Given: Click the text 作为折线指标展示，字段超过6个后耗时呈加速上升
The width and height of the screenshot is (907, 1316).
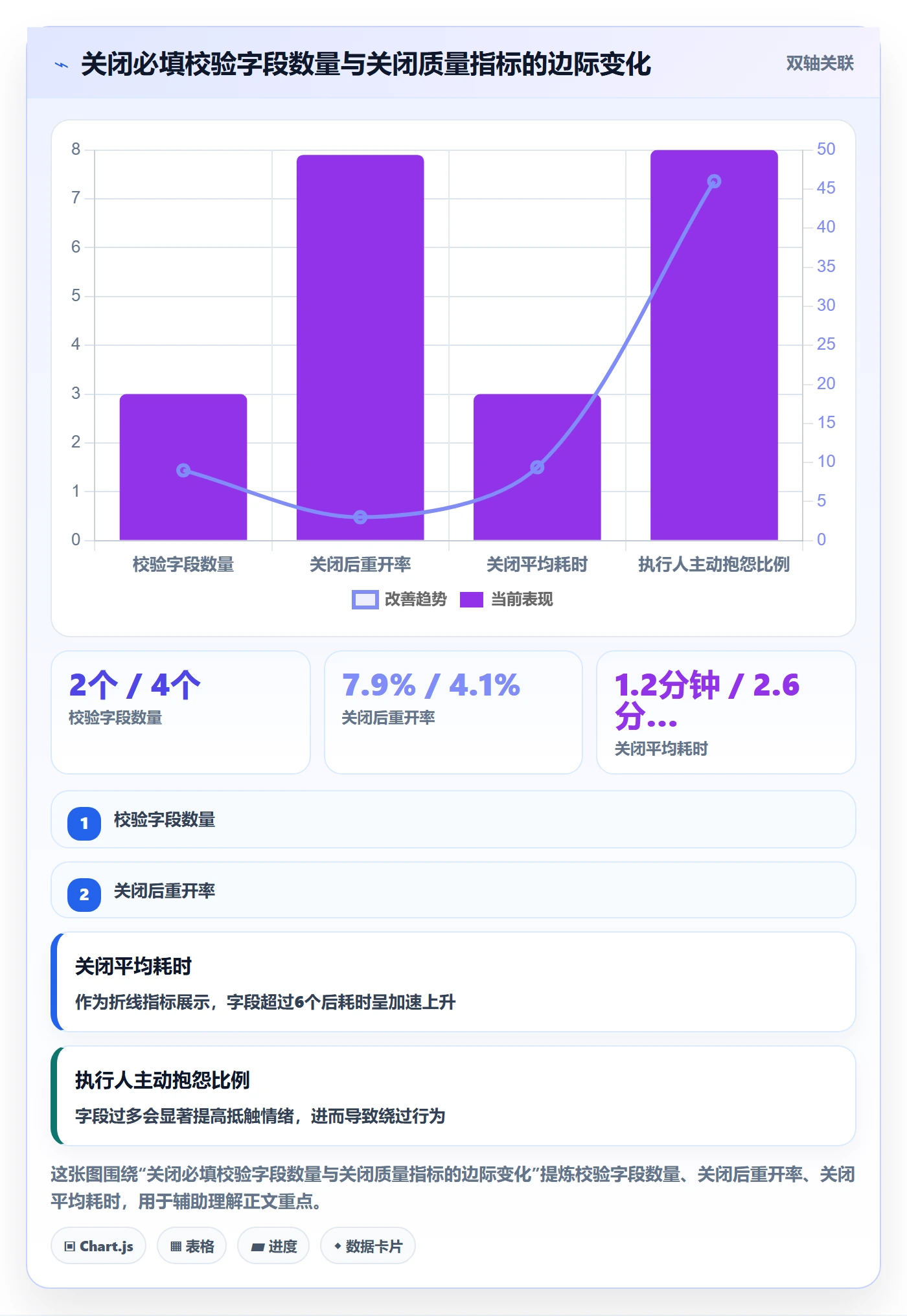Looking at the screenshot, I should [x=266, y=1003].
